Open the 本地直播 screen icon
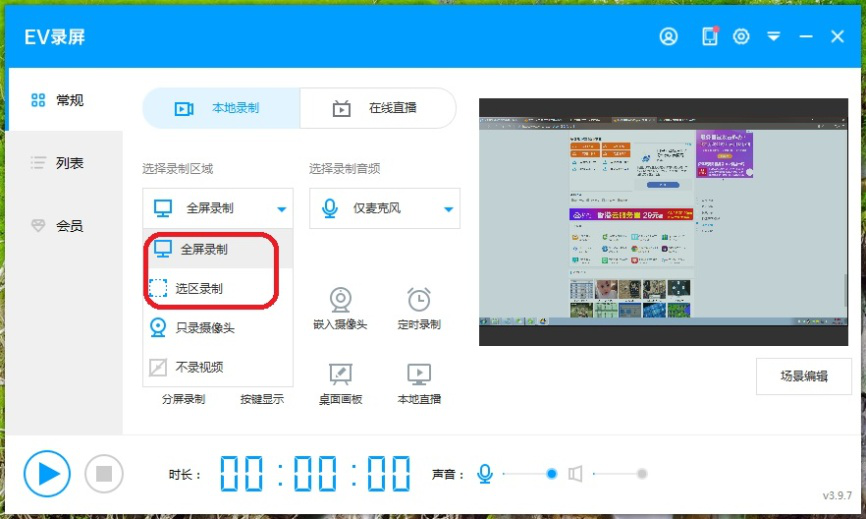Image resolution: width=866 pixels, height=519 pixels. (x=419, y=374)
